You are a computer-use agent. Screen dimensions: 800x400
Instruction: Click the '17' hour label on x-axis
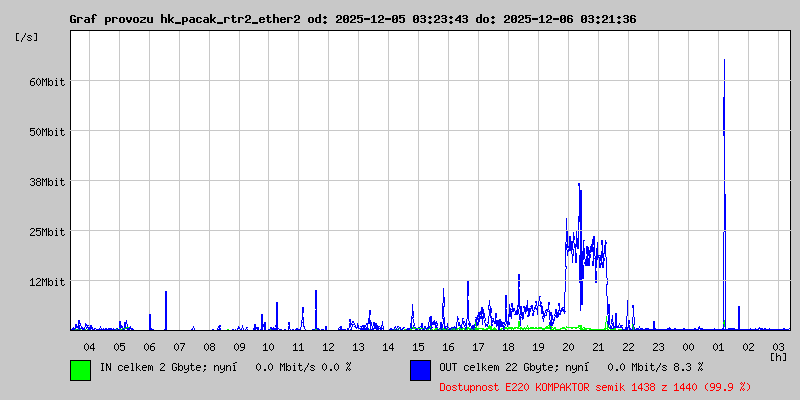coord(479,347)
